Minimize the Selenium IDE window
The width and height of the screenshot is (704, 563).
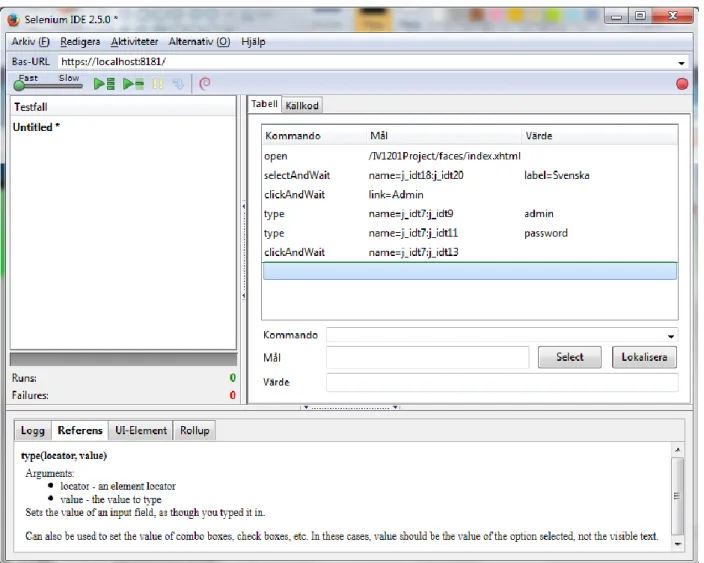pyautogui.click(x=616, y=17)
